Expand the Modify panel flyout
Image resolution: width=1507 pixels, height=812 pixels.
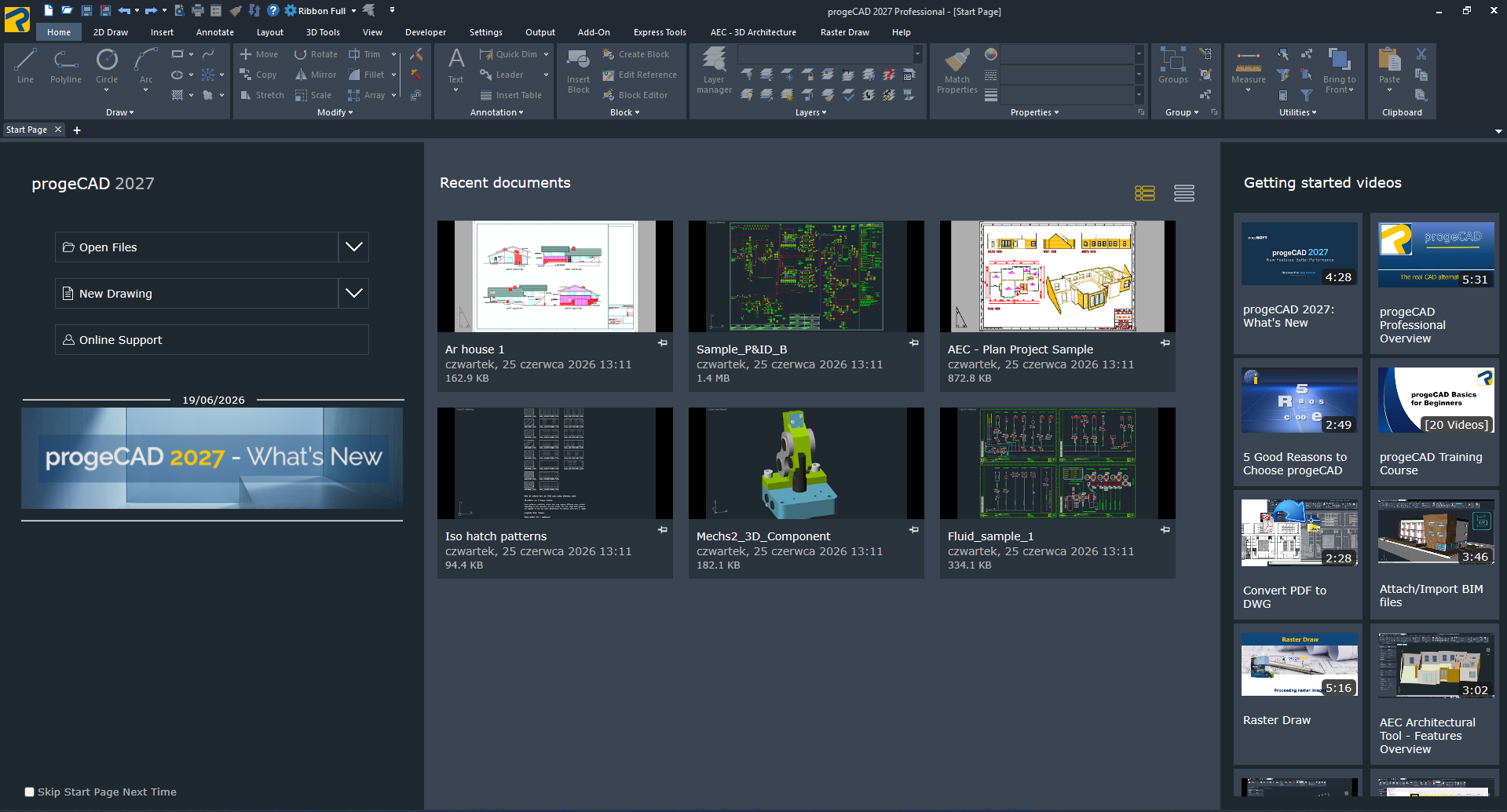pos(335,112)
